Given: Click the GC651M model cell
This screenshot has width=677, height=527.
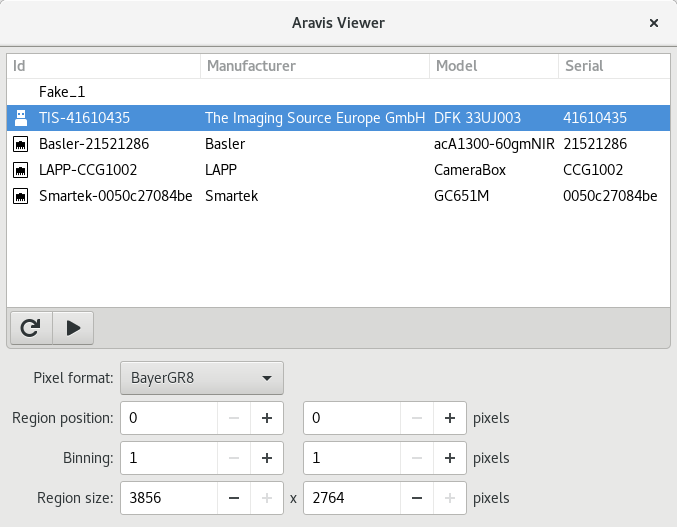Looking at the screenshot, I should [x=462, y=196].
